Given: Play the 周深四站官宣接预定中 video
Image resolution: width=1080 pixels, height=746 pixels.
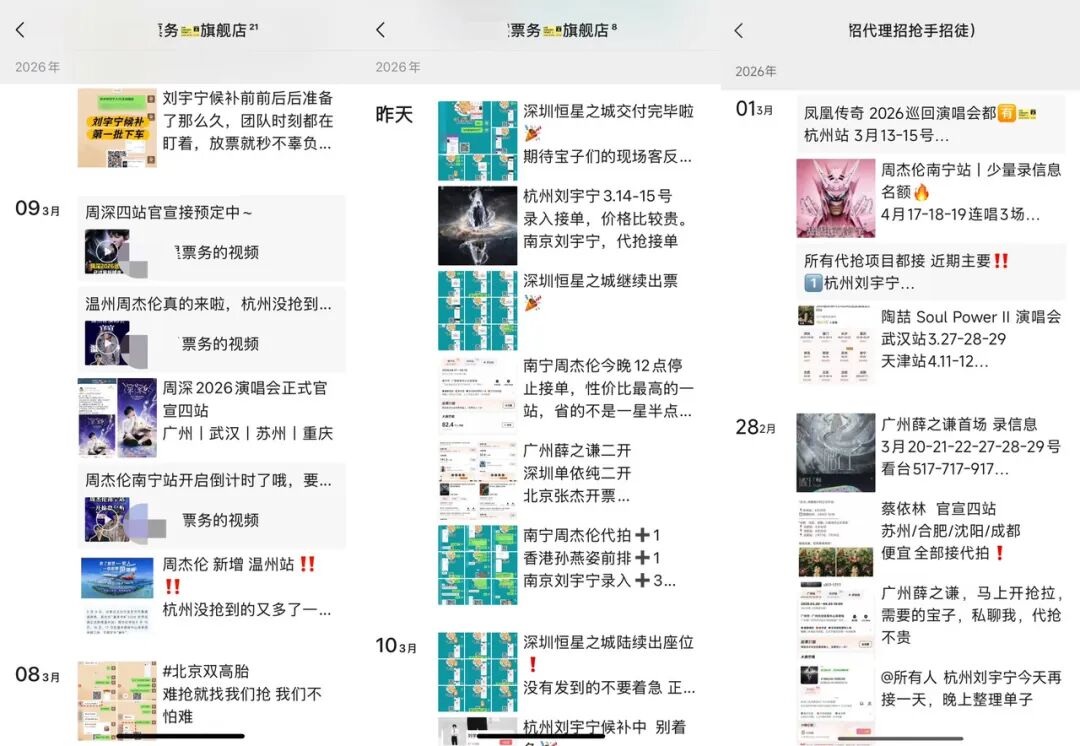Looking at the screenshot, I should pyautogui.click(x=107, y=252).
